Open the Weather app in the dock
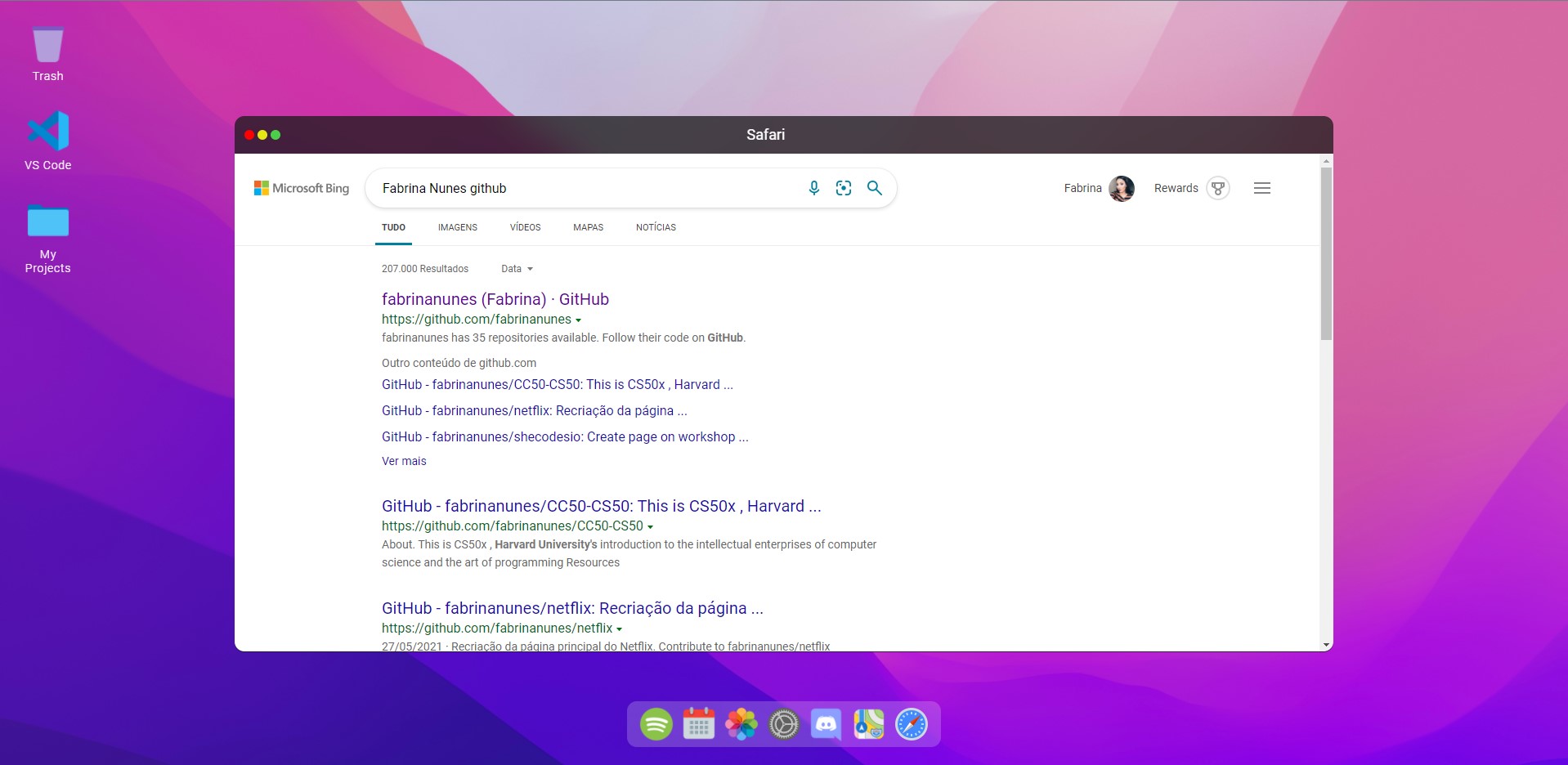The image size is (1568, 765). coord(868,724)
